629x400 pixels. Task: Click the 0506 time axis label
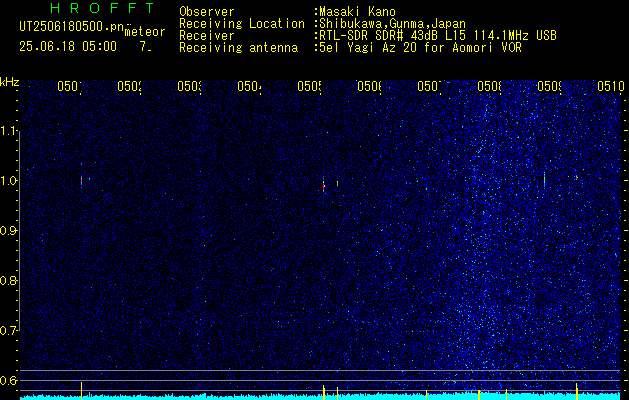pos(369,86)
